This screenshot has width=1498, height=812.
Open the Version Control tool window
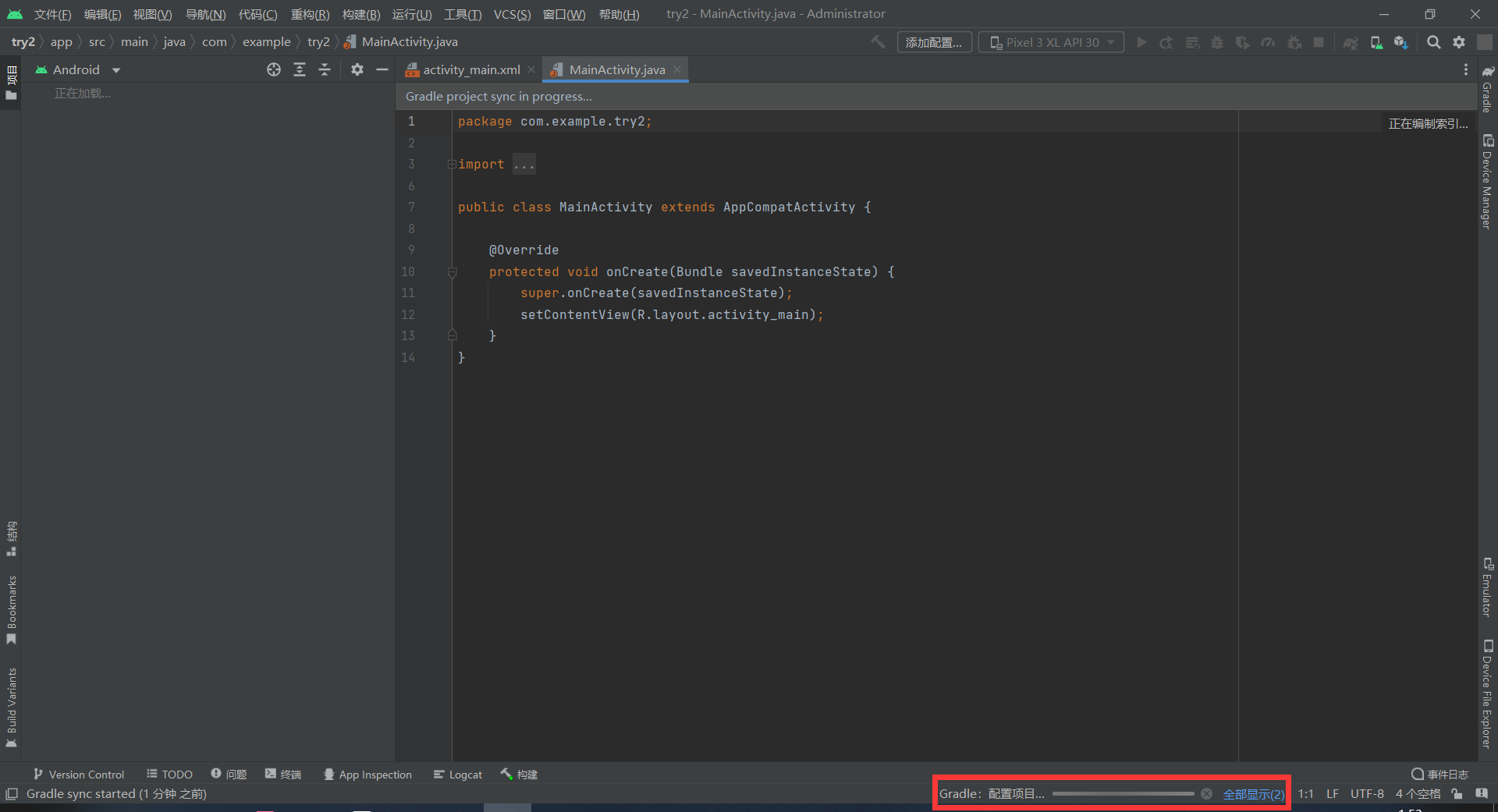click(x=78, y=774)
